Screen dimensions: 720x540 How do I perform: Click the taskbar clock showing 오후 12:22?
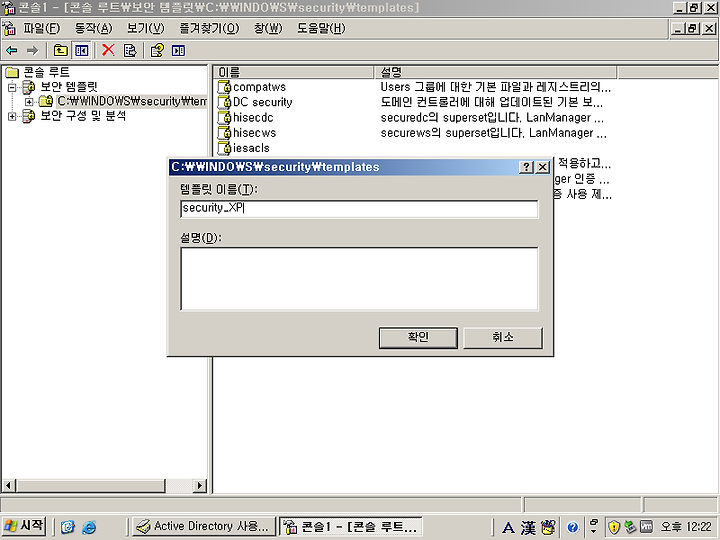point(686,527)
